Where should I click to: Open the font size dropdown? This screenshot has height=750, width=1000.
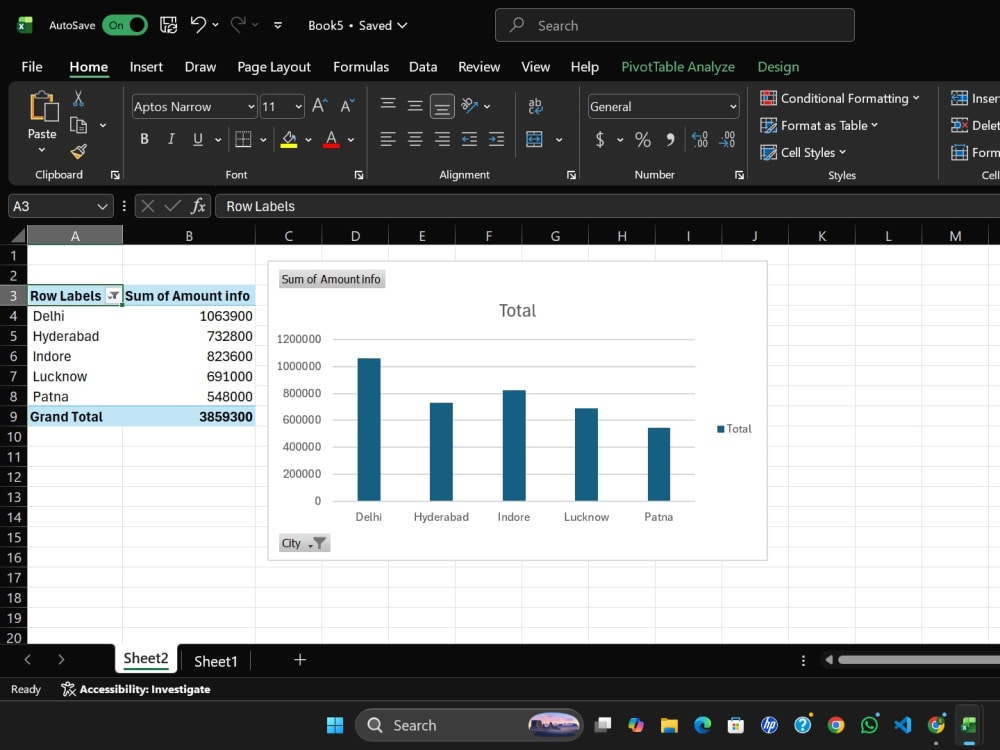[x=298, y=107]
